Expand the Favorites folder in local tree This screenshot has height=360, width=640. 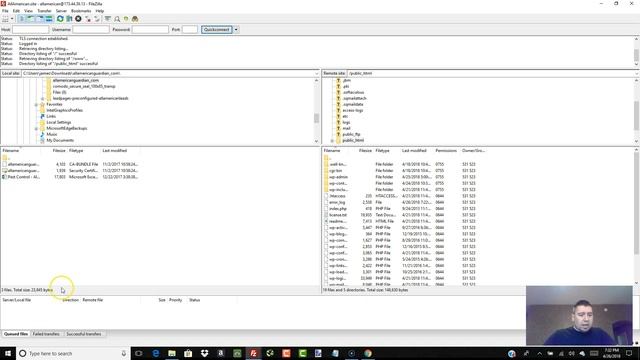pos(36,104)
